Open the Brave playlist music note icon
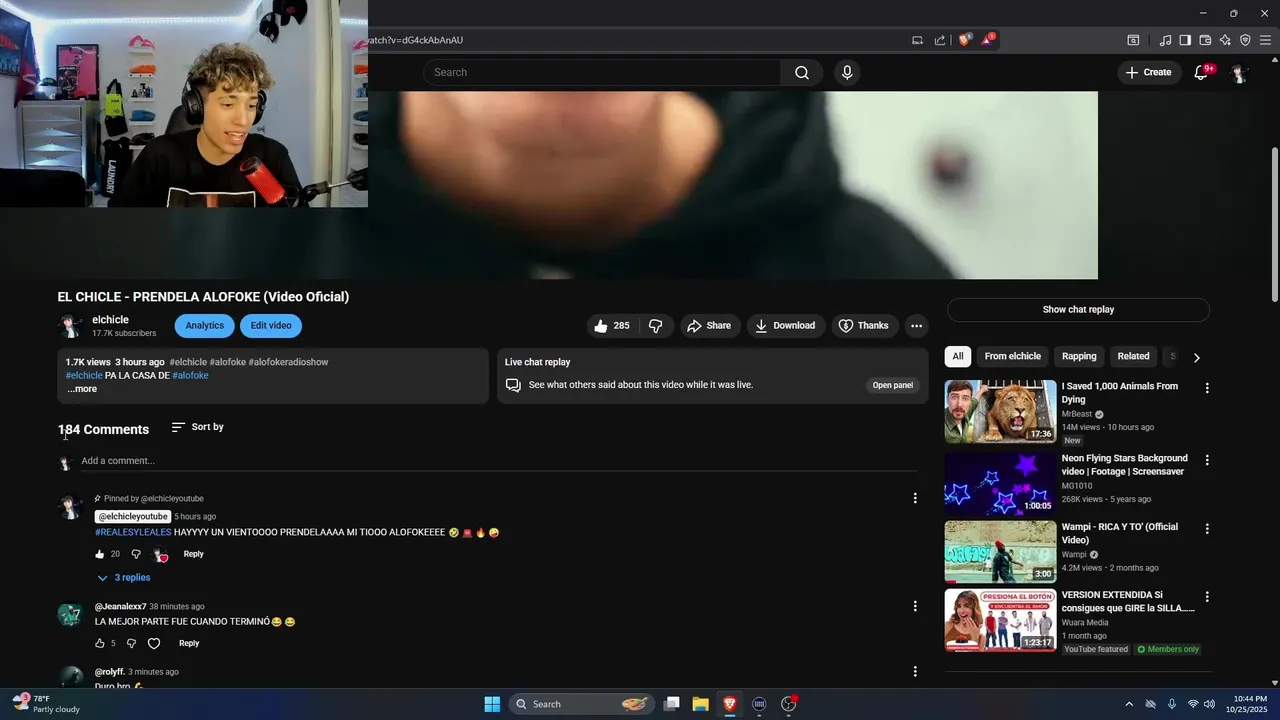Screen dimensions: 1280x720 point(1165,40)
